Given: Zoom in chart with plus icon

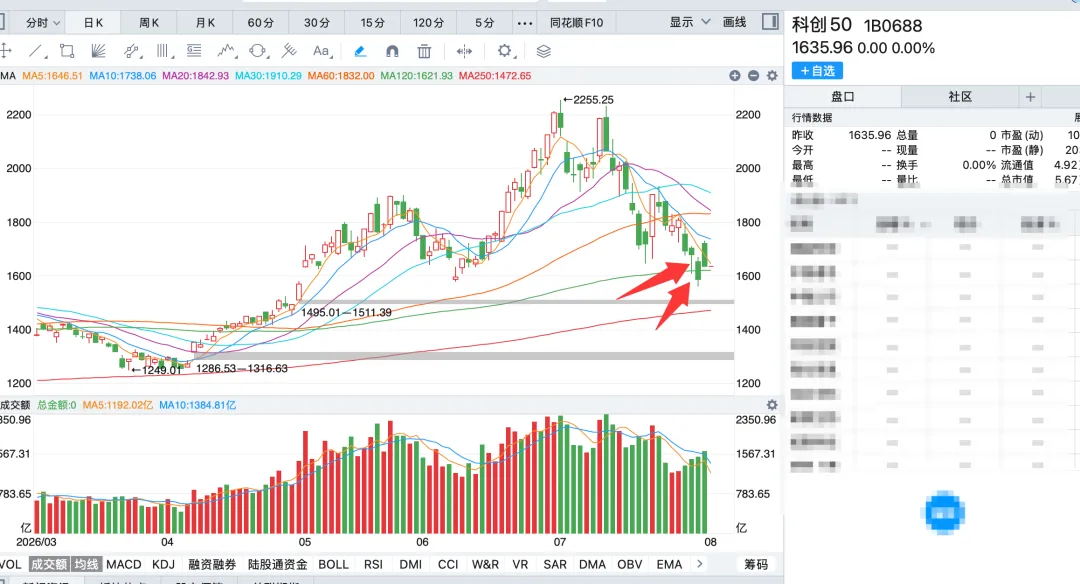Looking at the screenshot, I should 735,76.
